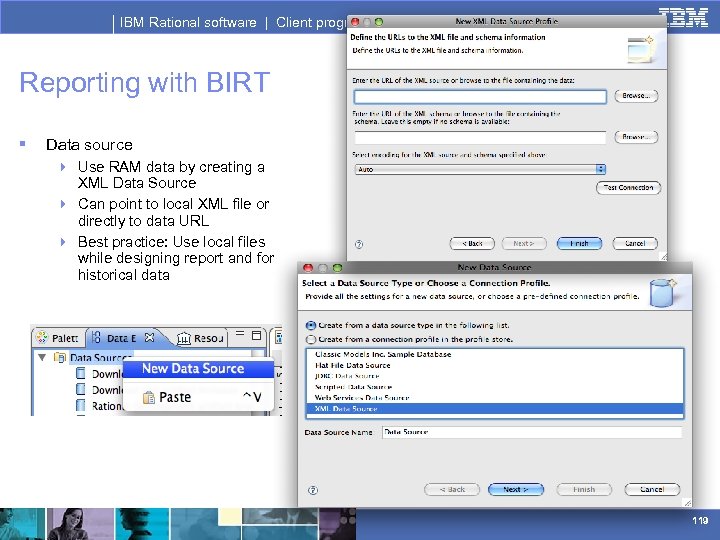The width and height of the screenshot is (720, 540).
Task: Click Ration data source icon
Action: tap(80, 405)
